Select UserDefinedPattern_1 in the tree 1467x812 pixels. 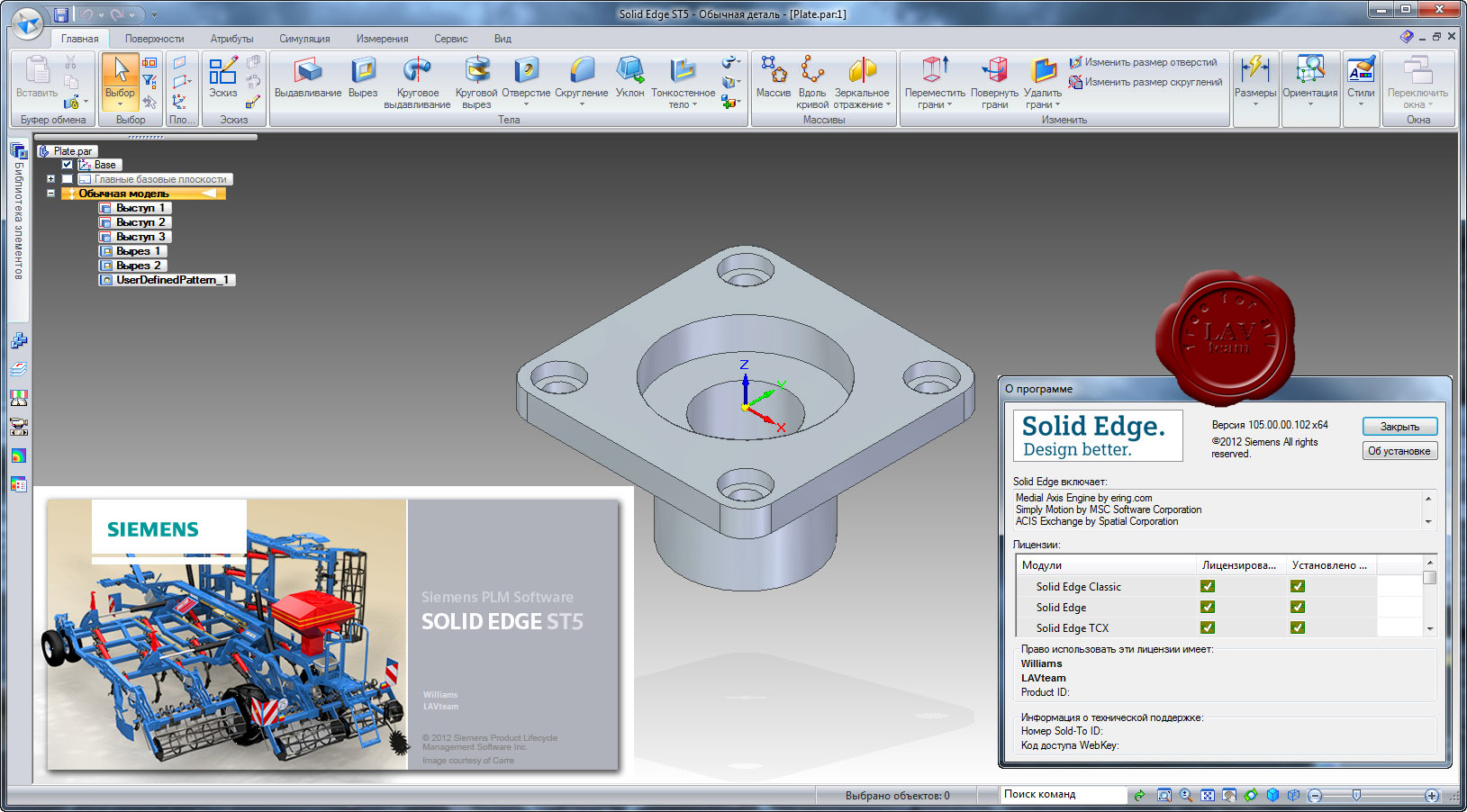(167, 280)
